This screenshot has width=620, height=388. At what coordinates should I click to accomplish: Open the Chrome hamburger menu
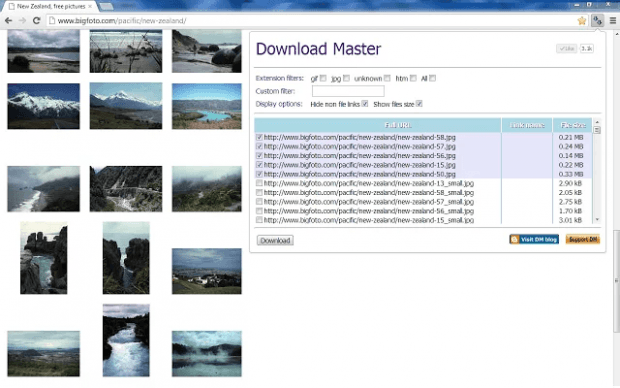click(613, 21)
